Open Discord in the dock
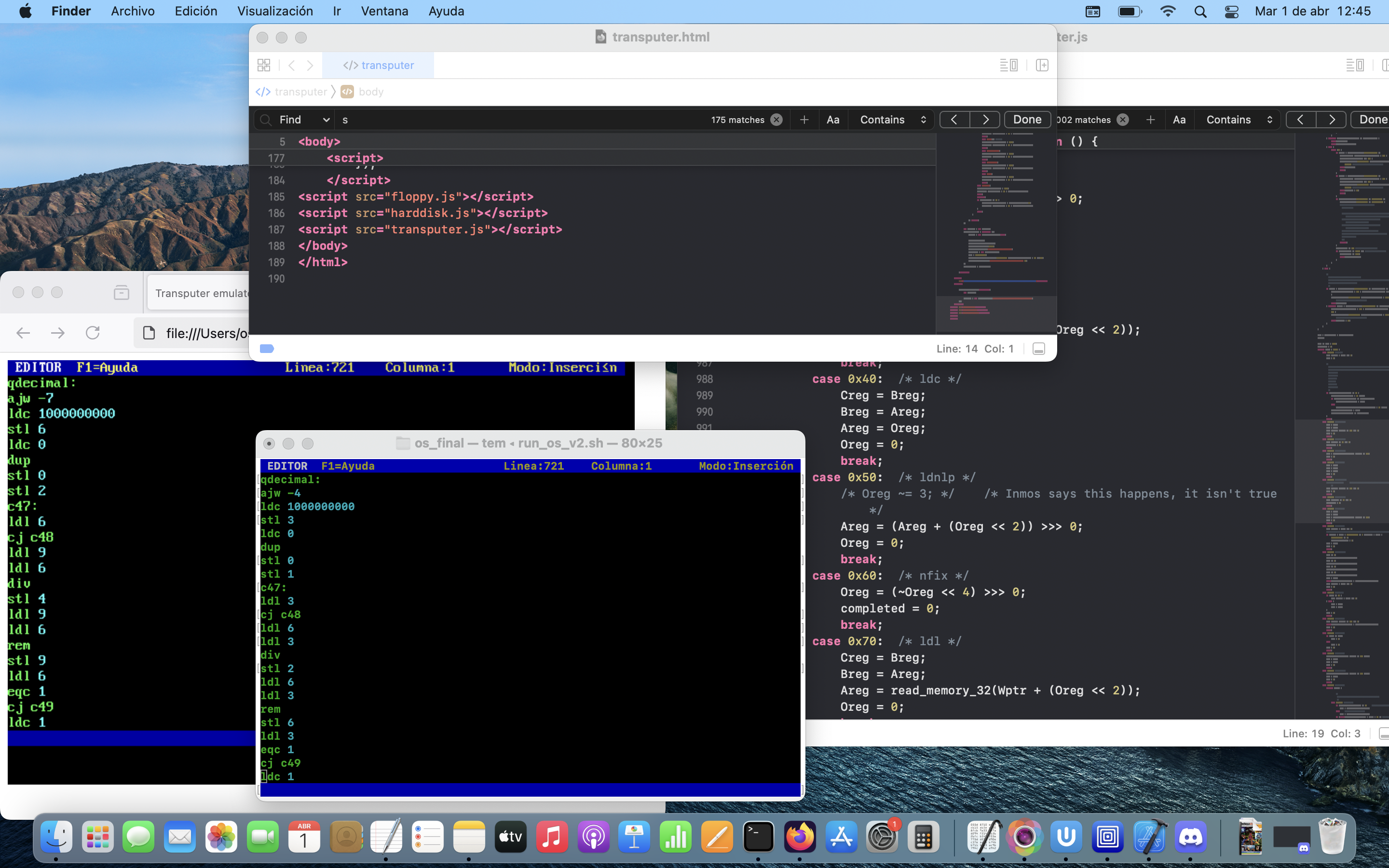Viewport: 1389px width, 868px height. (1190, 837)
